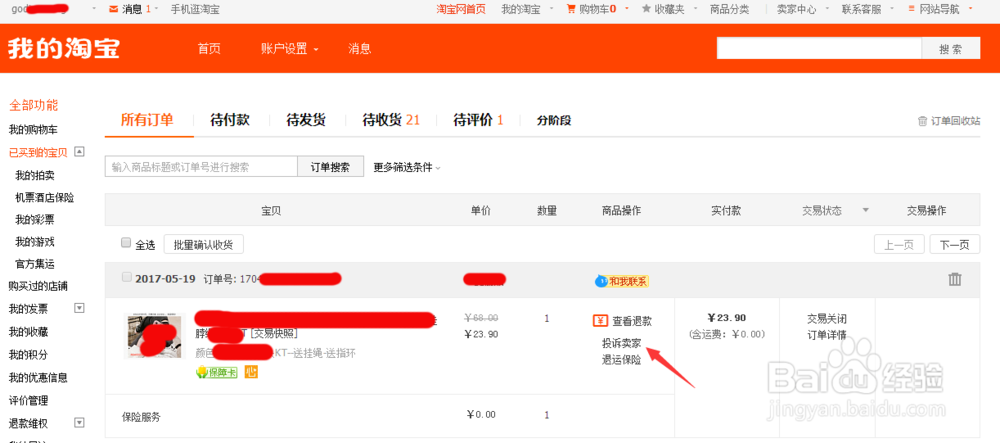Click the 批量确认收货 button
The width and height of the screenshot is (1000, 443).
click(203, 244)
